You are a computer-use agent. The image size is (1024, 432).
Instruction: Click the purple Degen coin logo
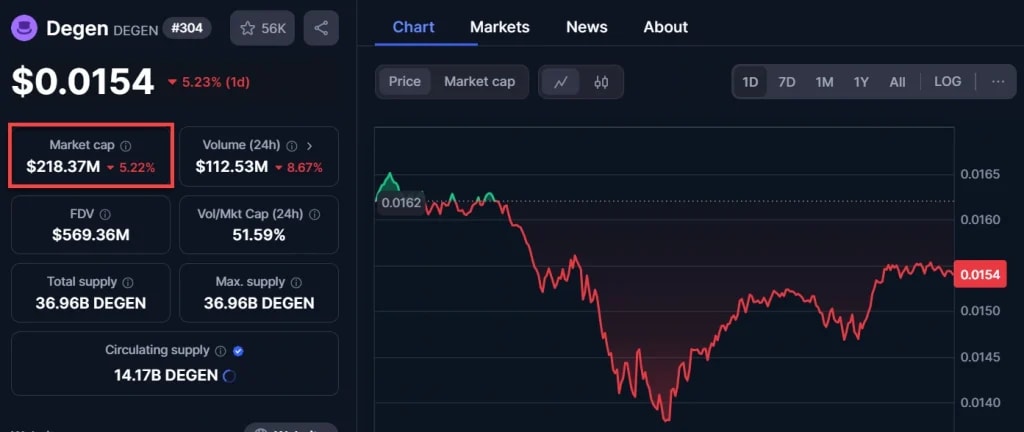point(26,28)
